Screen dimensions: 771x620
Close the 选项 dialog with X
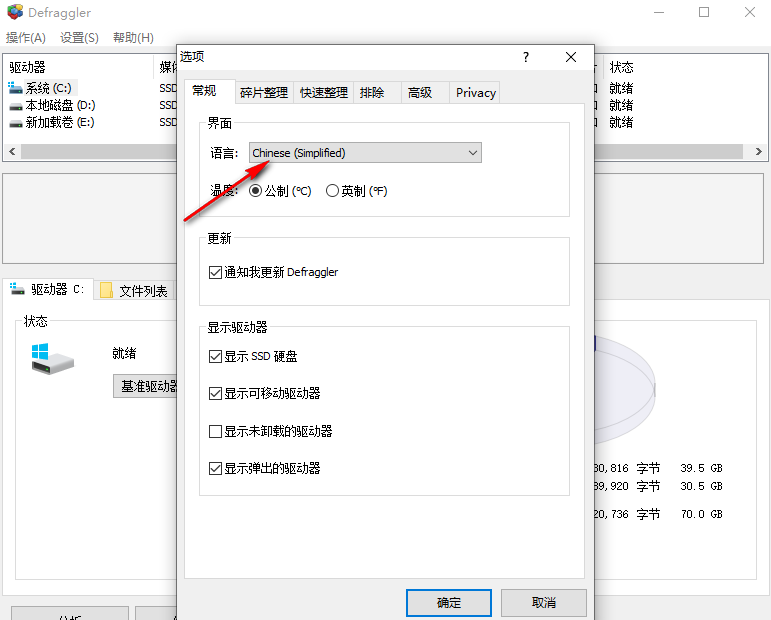click(571, 57)
